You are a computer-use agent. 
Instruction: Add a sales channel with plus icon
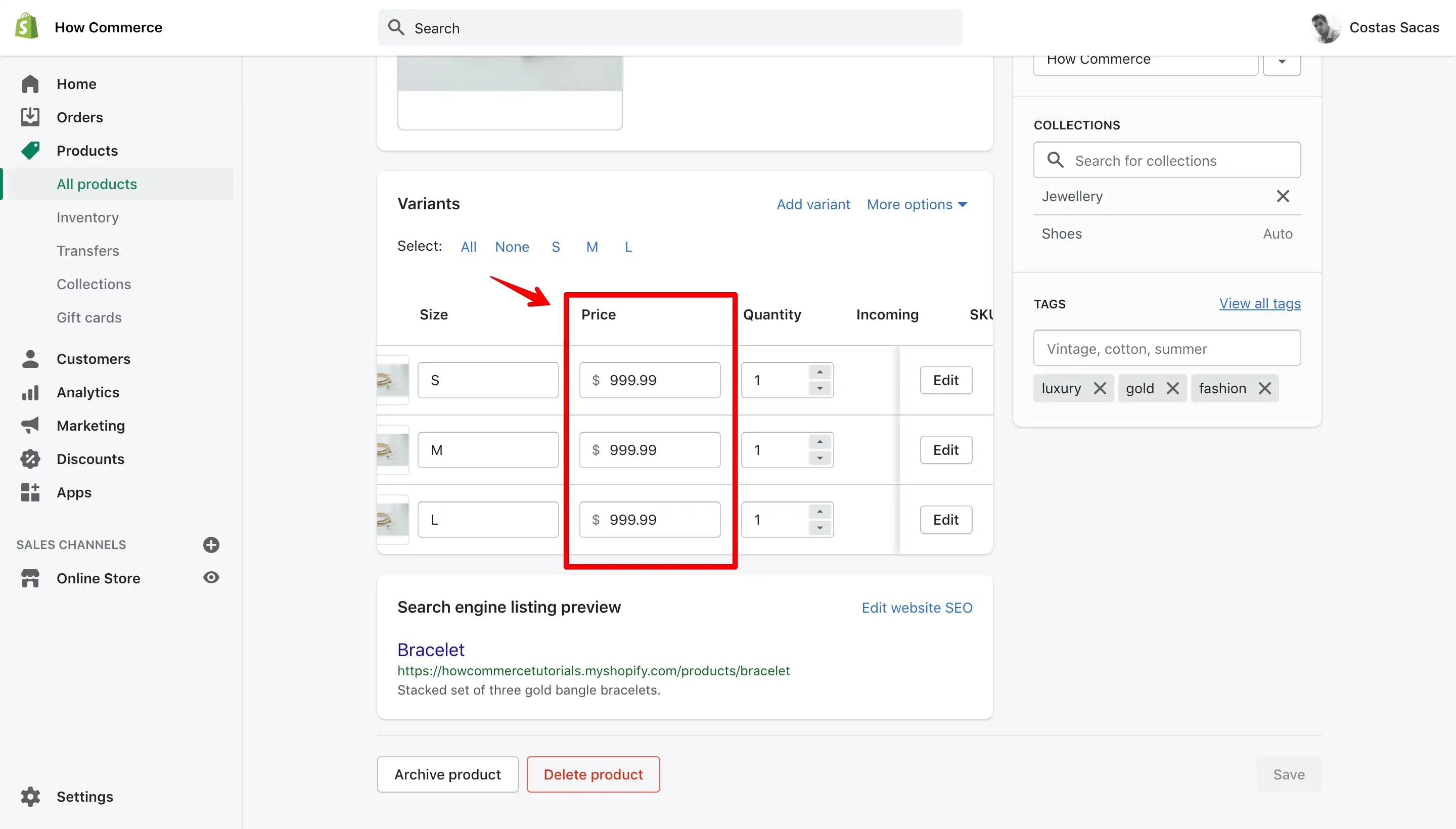pos(211,545)
